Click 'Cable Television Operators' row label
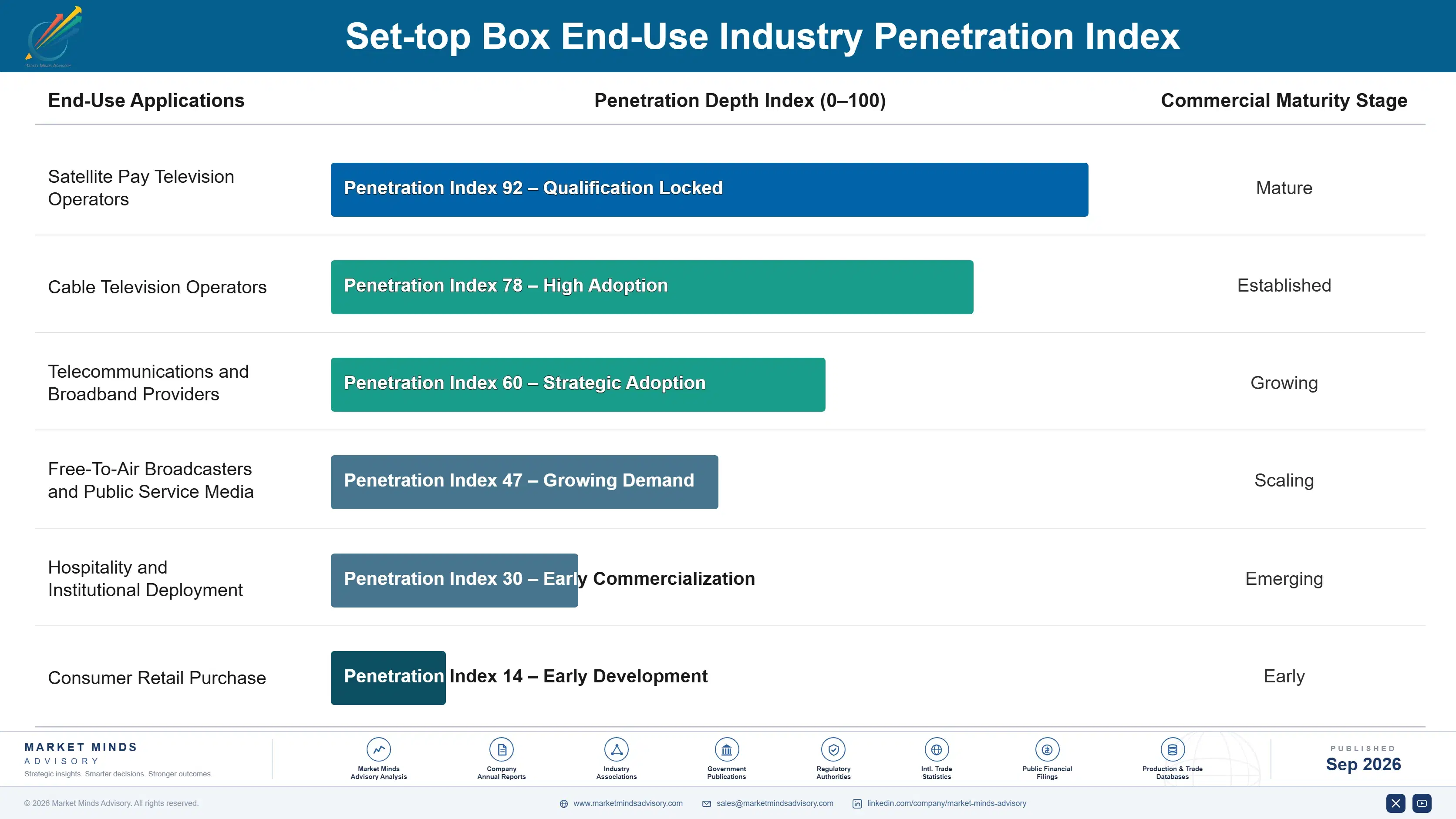 [157, 287]
